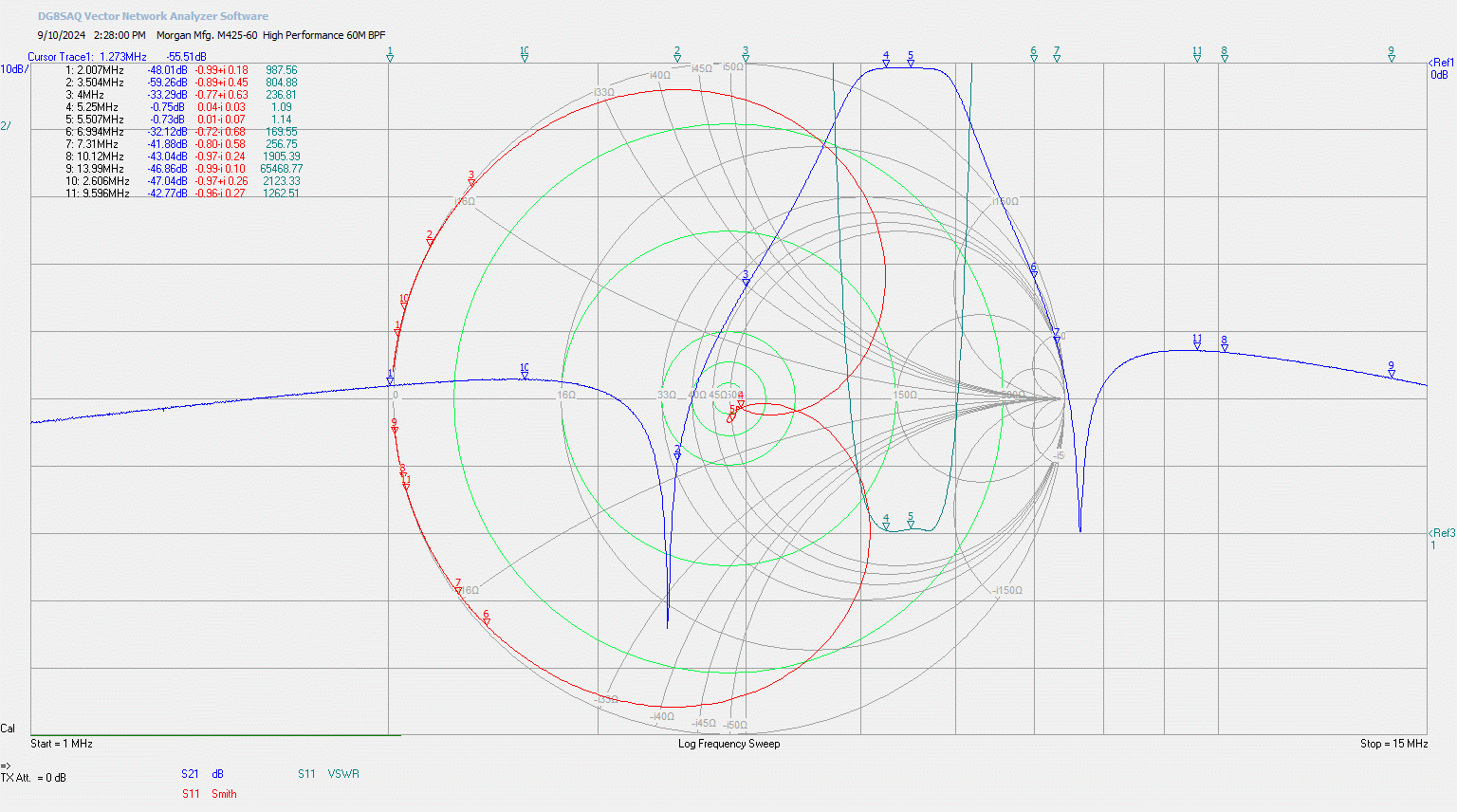Viewport: 1457px width, 812px height.
Task: Click teal VSWR marker 8 at the top edge
Action: [1225, 55]
